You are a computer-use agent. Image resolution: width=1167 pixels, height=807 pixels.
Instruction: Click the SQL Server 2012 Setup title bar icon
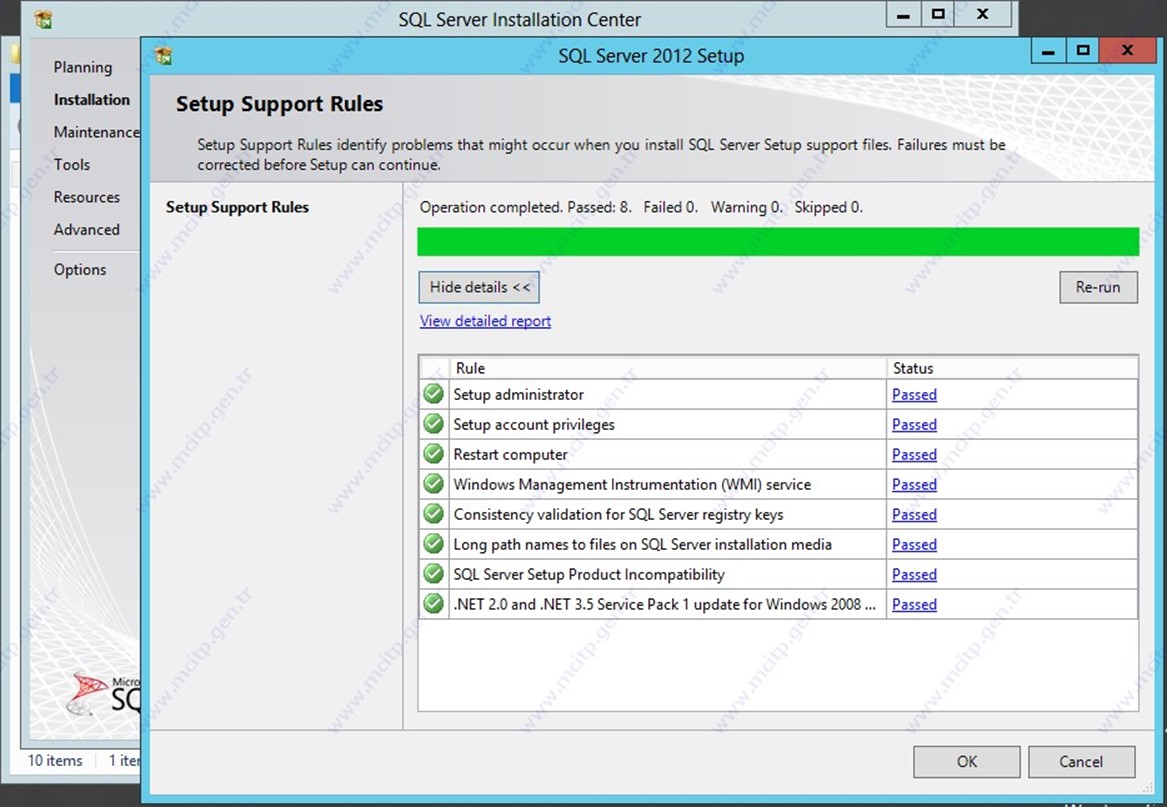(x=163, y=55)
